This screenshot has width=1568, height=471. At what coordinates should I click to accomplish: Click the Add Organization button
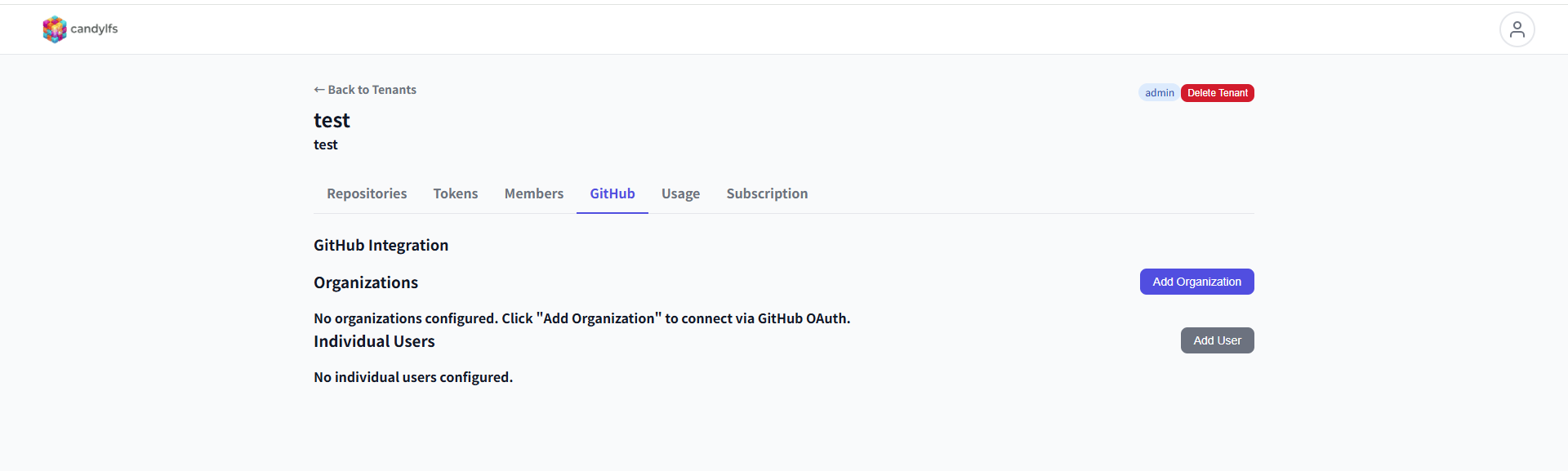click(x=1196, y=282)
